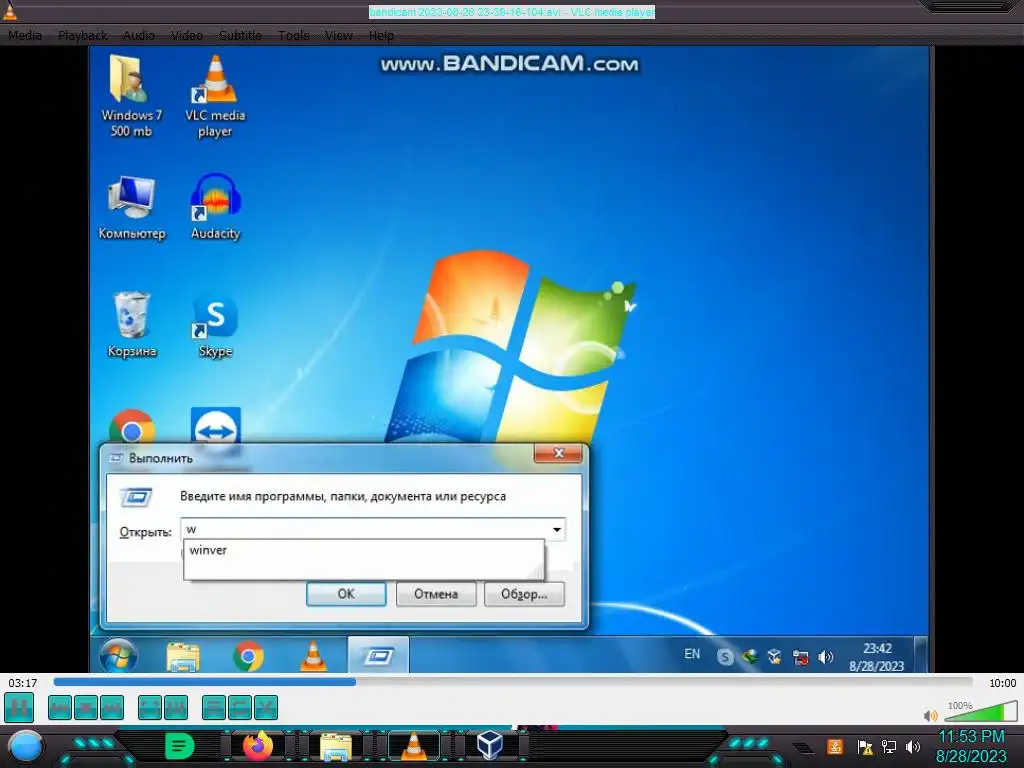Screen dimensions: 1024x768
Task: Select Windows 7 500 mb folder icon
Action: (x=131, y=97)
